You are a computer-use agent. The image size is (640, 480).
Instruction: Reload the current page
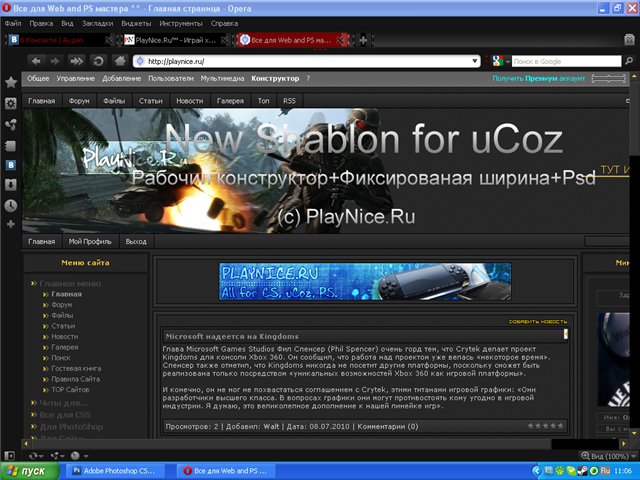98,61
